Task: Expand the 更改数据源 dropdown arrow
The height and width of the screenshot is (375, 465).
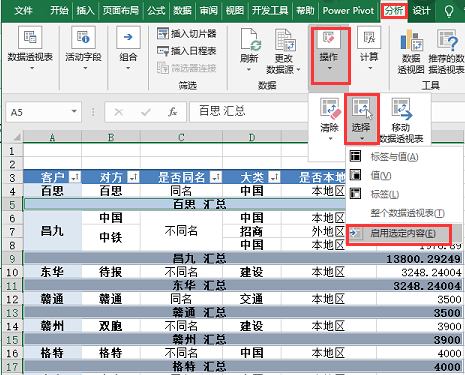Action: tap(298, 70)
